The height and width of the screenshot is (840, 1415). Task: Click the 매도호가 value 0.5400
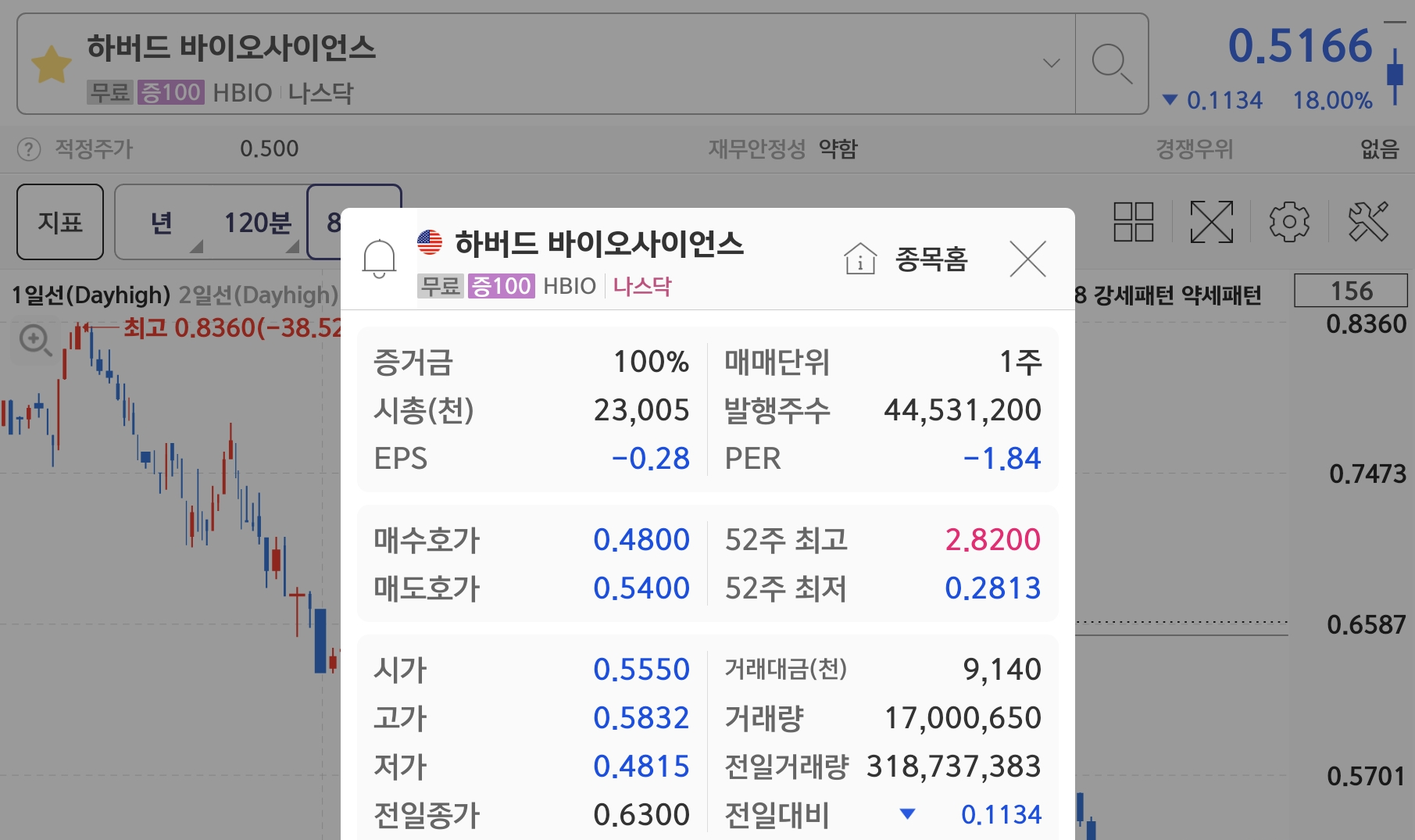click(x=641, y=588)
